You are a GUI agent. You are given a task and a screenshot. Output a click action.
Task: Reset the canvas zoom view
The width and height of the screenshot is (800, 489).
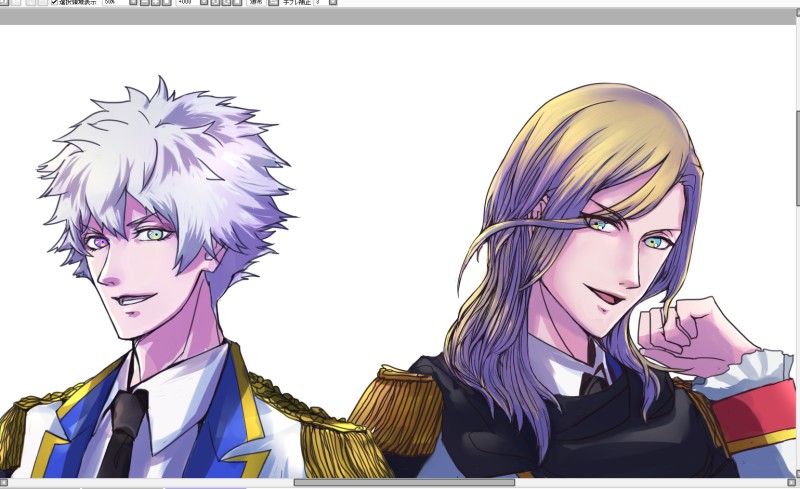point(167,2)
